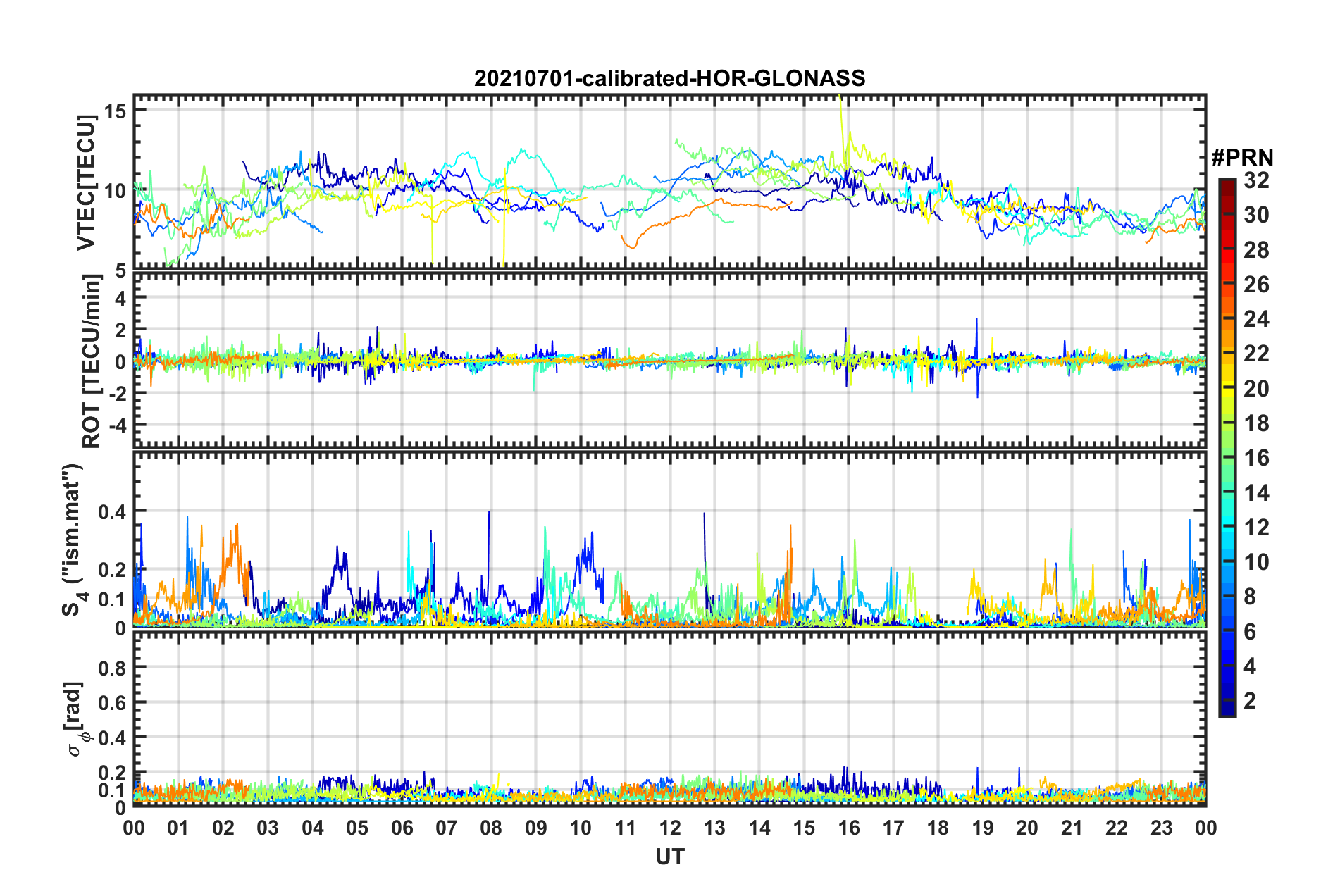The image size is (1340, 896).
Task: Click x-axis tick label 15
Action: point(804,828)
